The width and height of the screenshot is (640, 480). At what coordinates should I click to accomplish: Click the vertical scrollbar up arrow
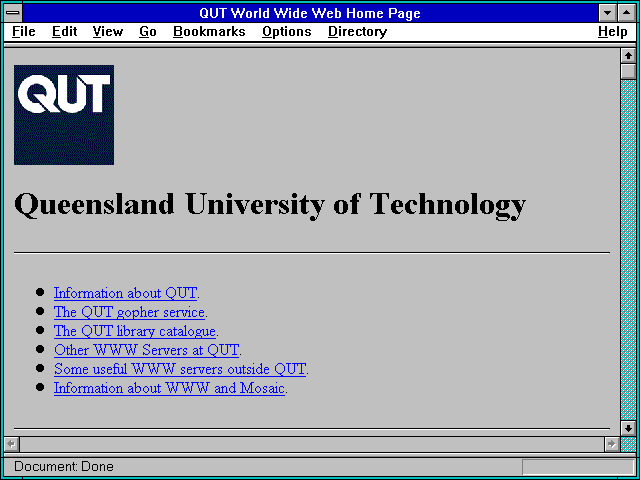tap(628, 56)
